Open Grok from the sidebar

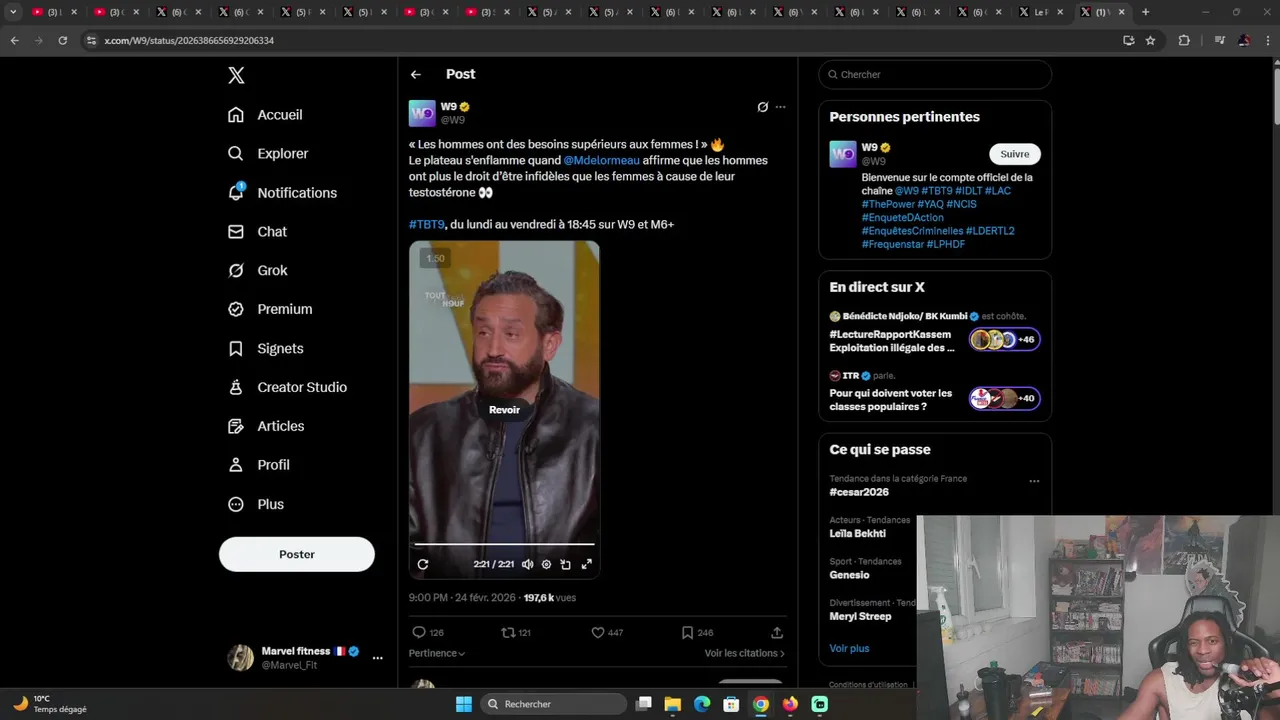(257, 271)
